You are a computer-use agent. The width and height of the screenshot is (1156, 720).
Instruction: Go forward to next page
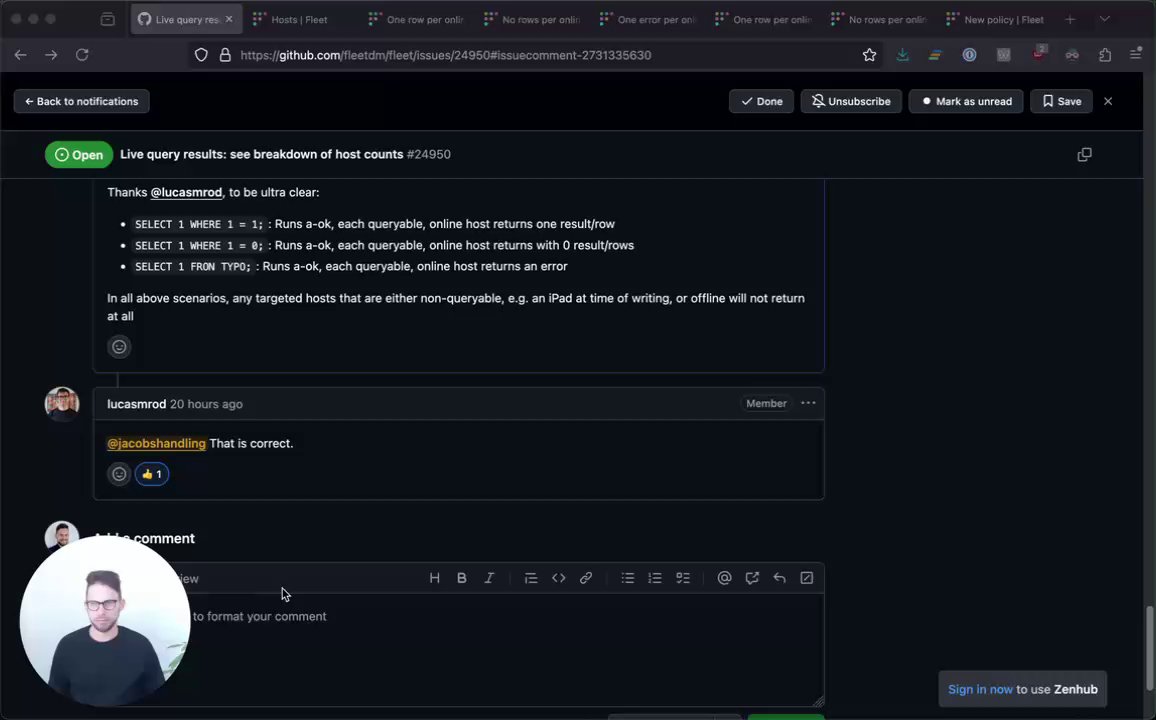(x=51, y=55)
